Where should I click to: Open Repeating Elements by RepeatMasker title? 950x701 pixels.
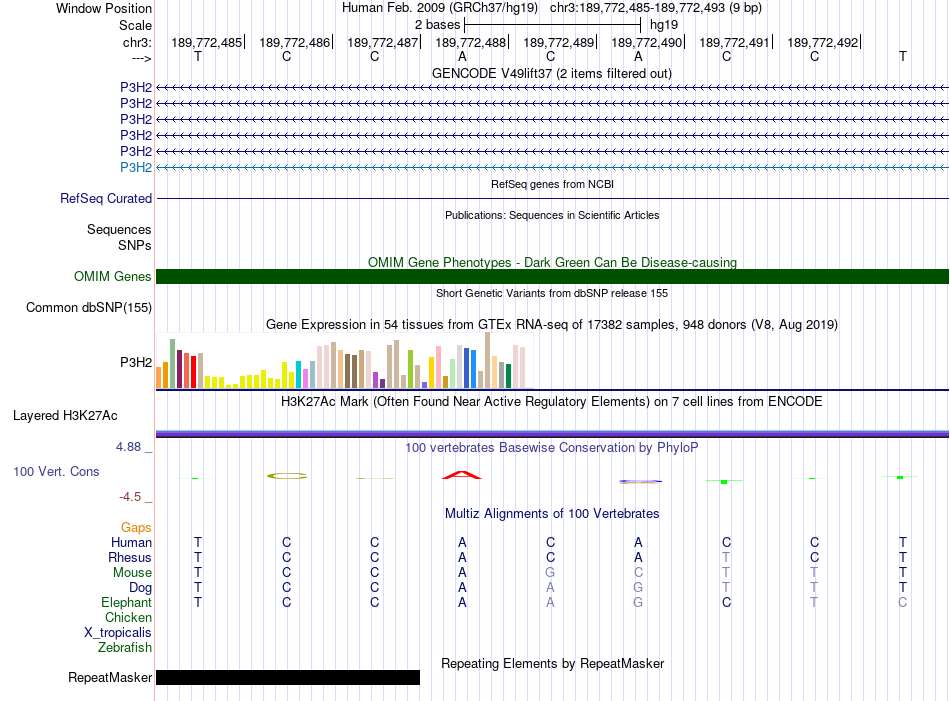click(x=552, y=663)
